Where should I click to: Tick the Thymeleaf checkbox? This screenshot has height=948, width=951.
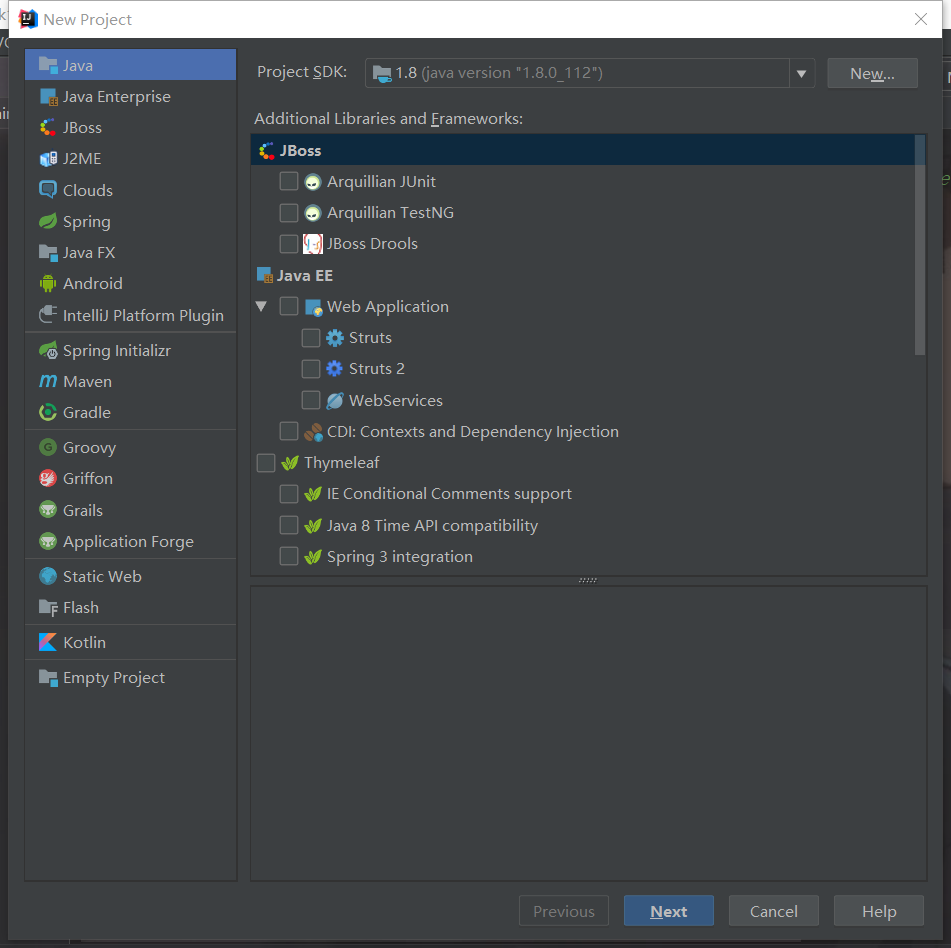(x=266, y=463)
